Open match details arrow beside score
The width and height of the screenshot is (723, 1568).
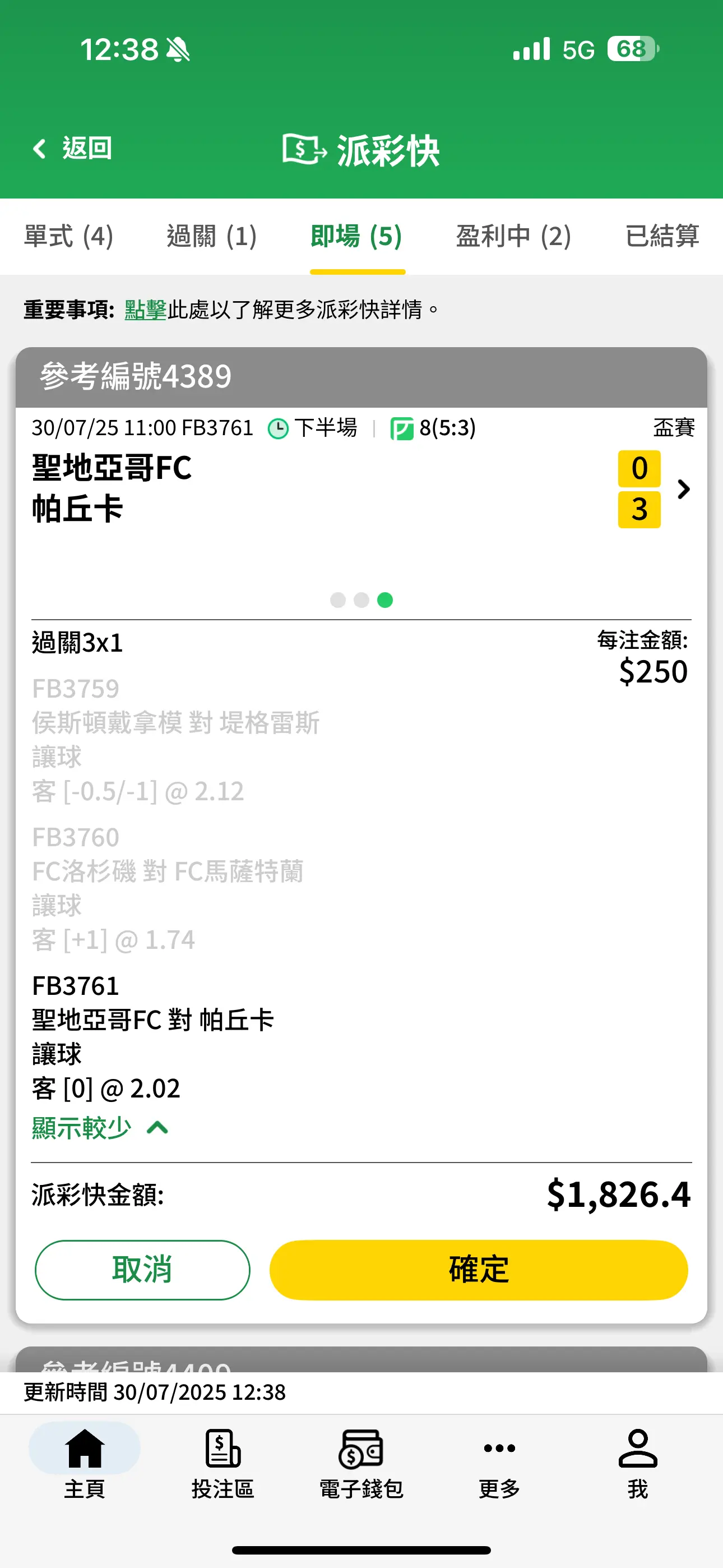(x=684, y=489)
